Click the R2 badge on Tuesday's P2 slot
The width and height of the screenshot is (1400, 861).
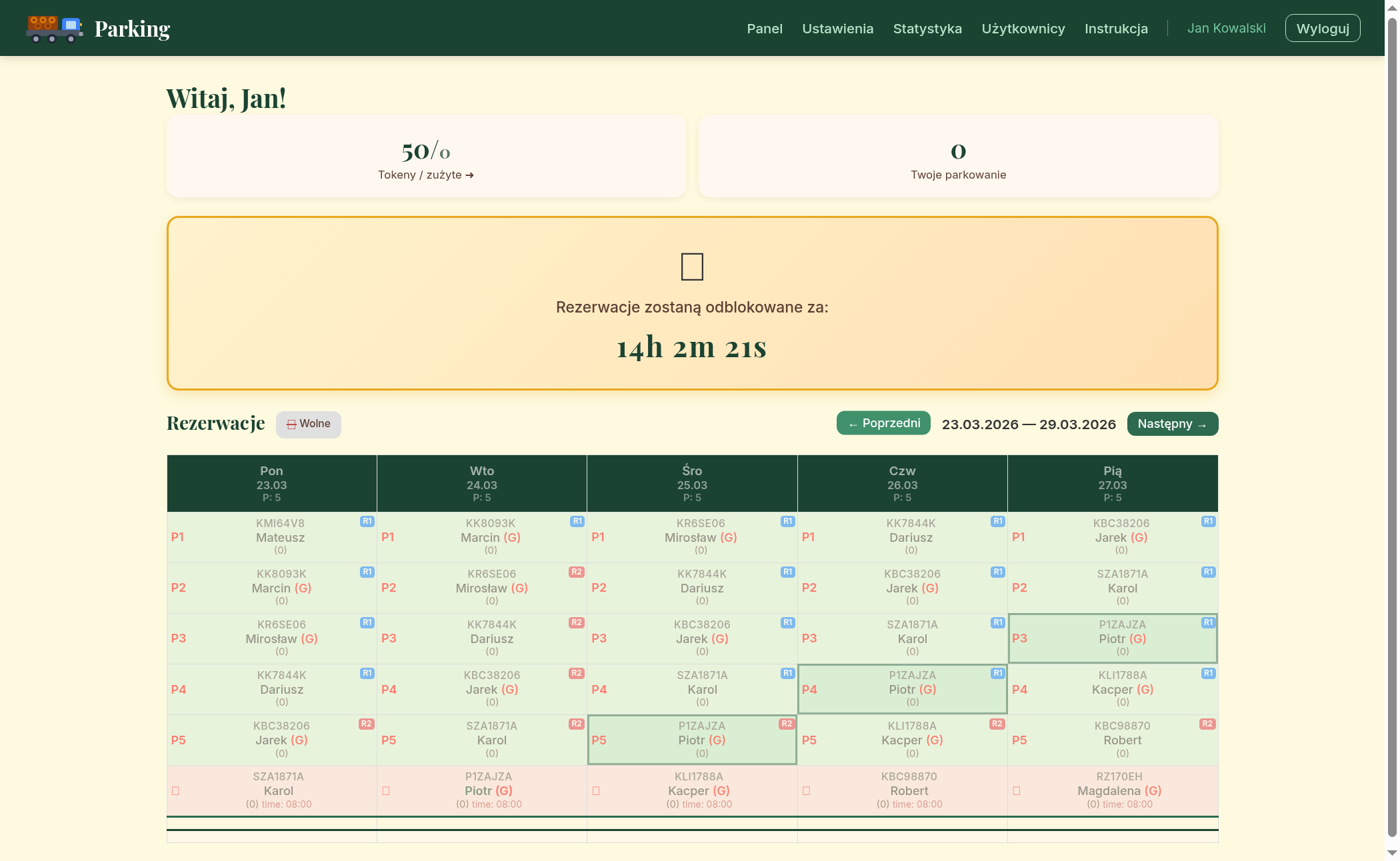[x=577, y=572]
